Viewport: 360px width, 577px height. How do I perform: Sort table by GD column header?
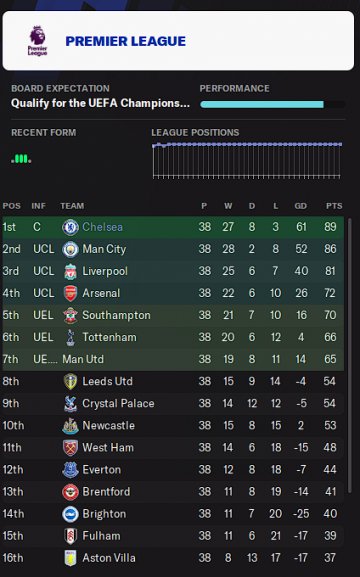click(x=300, y=206)
